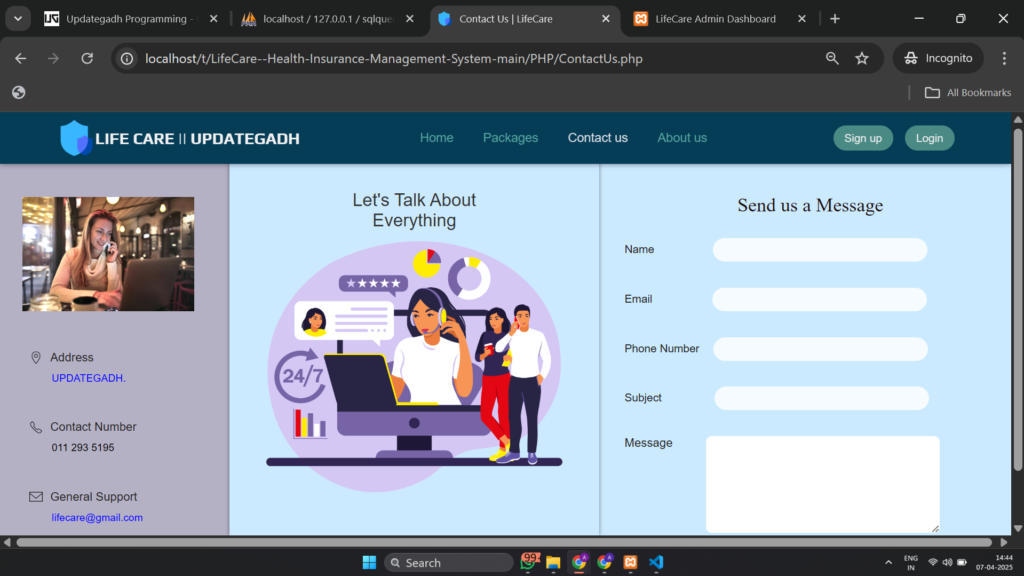Screen dimensions: 1024x576
Task: Close the localhost phpMyAdmin tab
Action: [409, 19]
